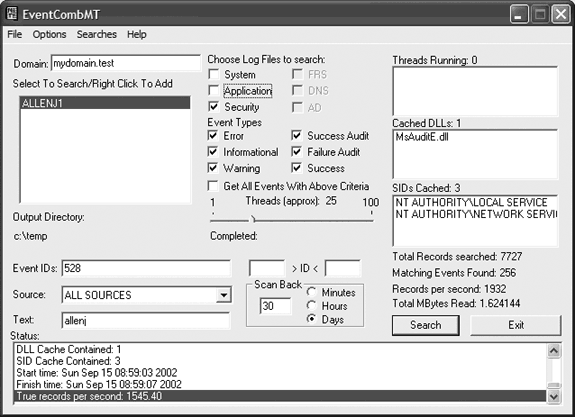Click the EventCombMT title bar app icon
The image size is (575, 417).
coord(12,14)
